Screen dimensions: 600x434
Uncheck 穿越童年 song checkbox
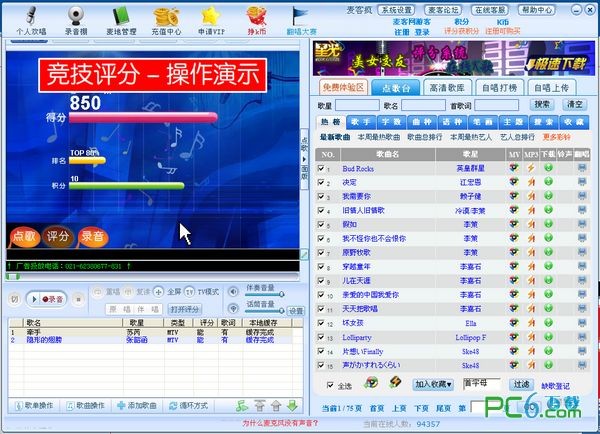(321, 266)
